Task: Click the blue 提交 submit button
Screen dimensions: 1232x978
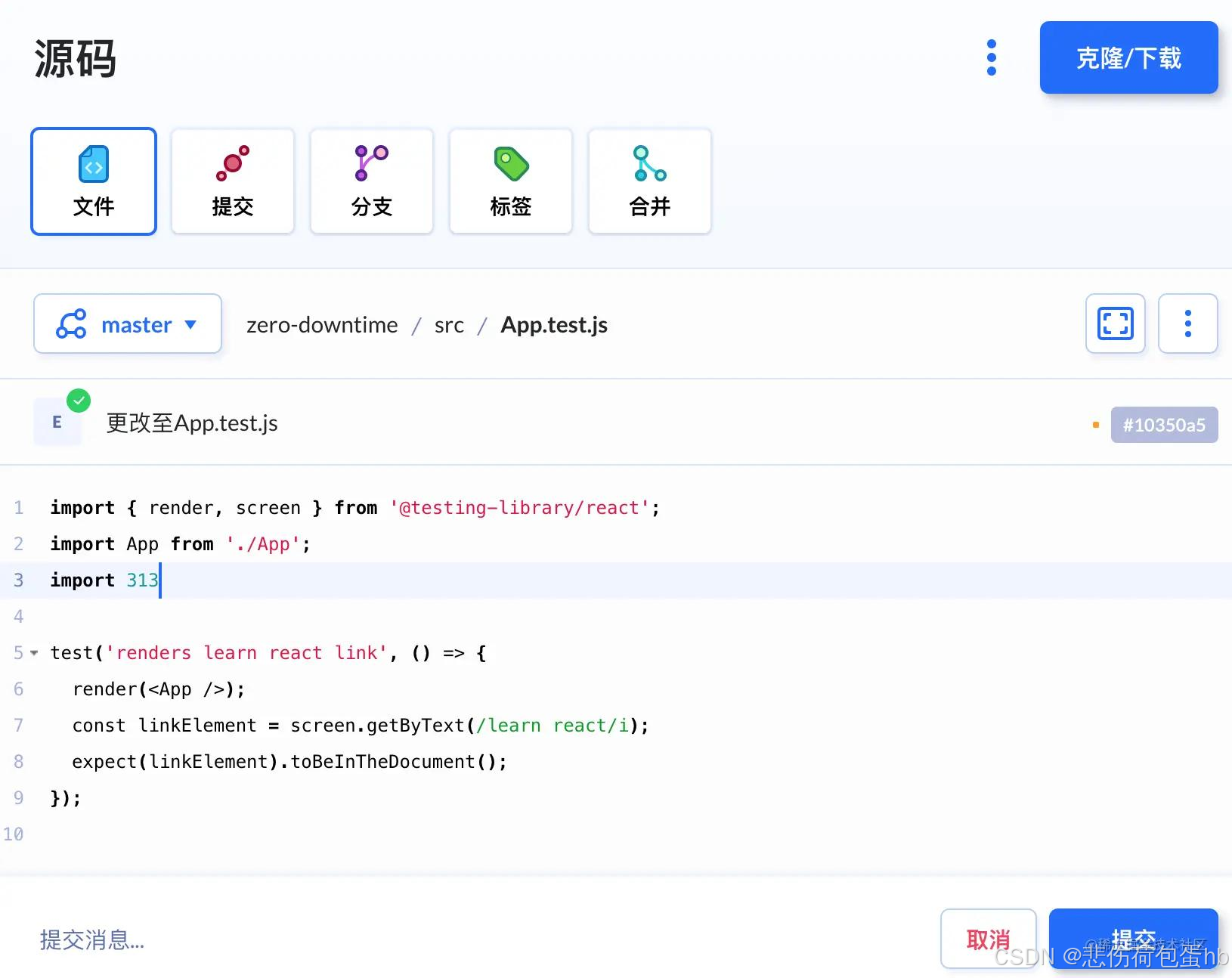Action: click(1134, 939)
